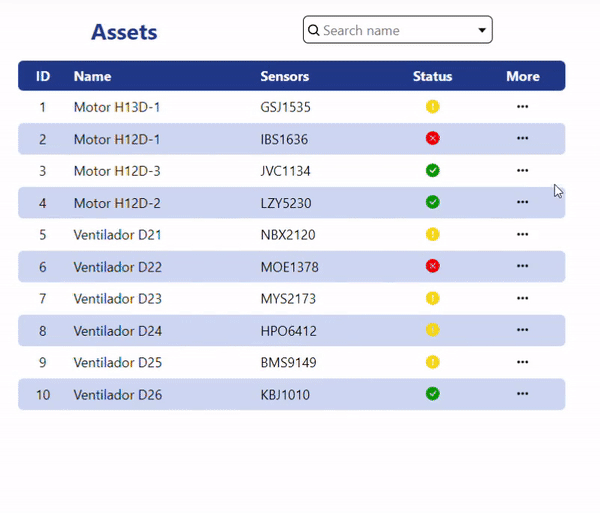Click sensor JVC1134
Viewport: 600px width, 513px height.
285,171
